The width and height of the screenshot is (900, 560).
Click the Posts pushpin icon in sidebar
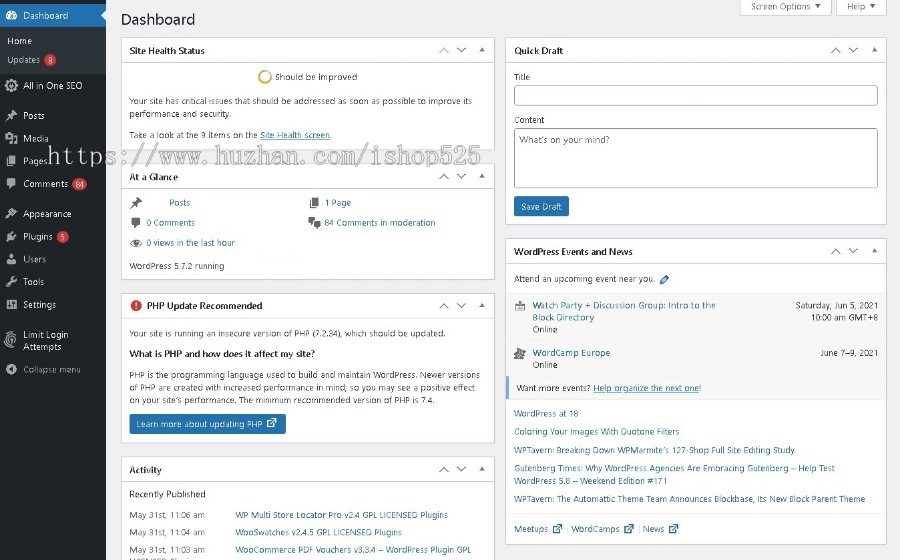11,115
